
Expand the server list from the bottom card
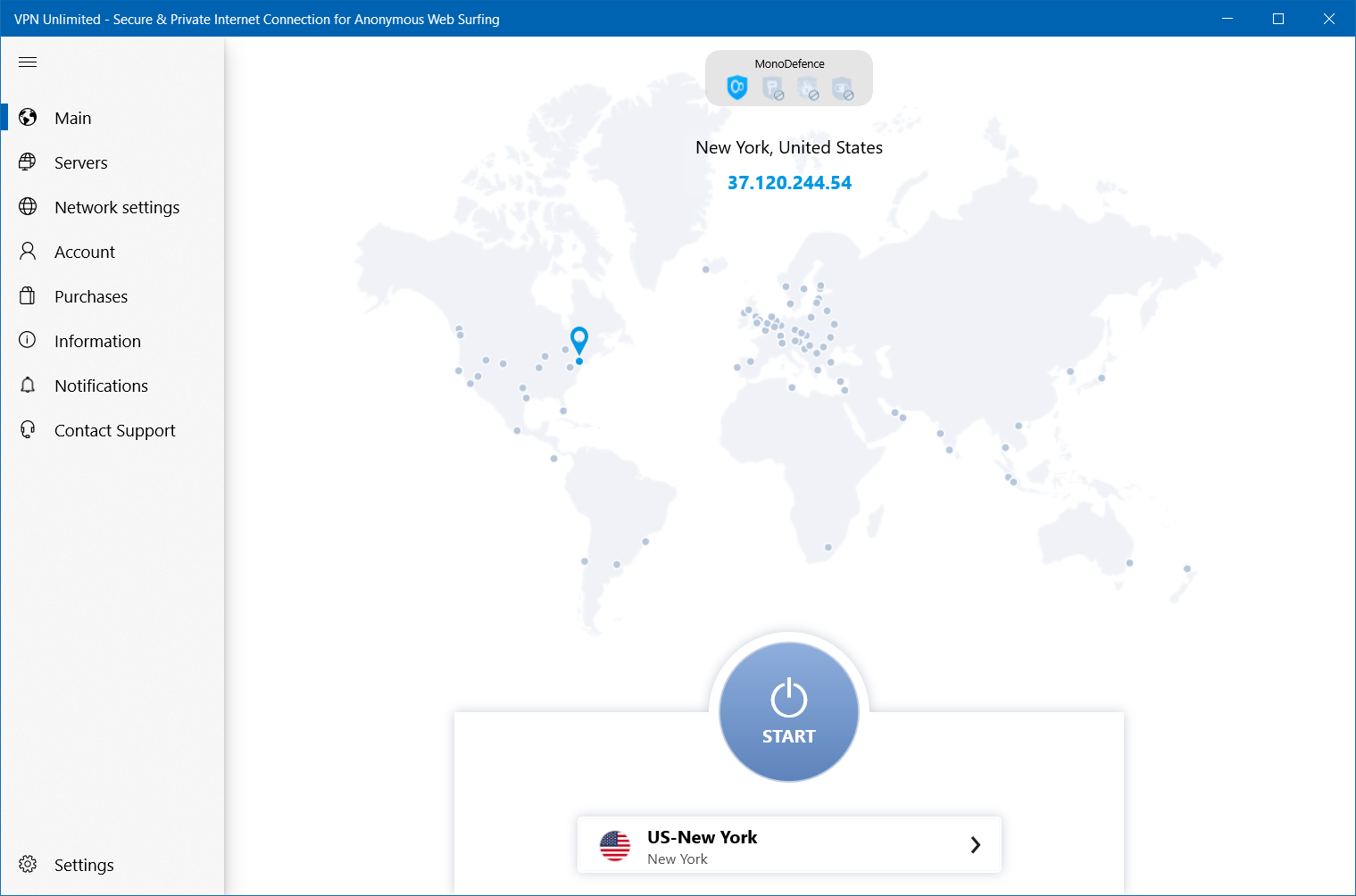(x=788, y=845)
